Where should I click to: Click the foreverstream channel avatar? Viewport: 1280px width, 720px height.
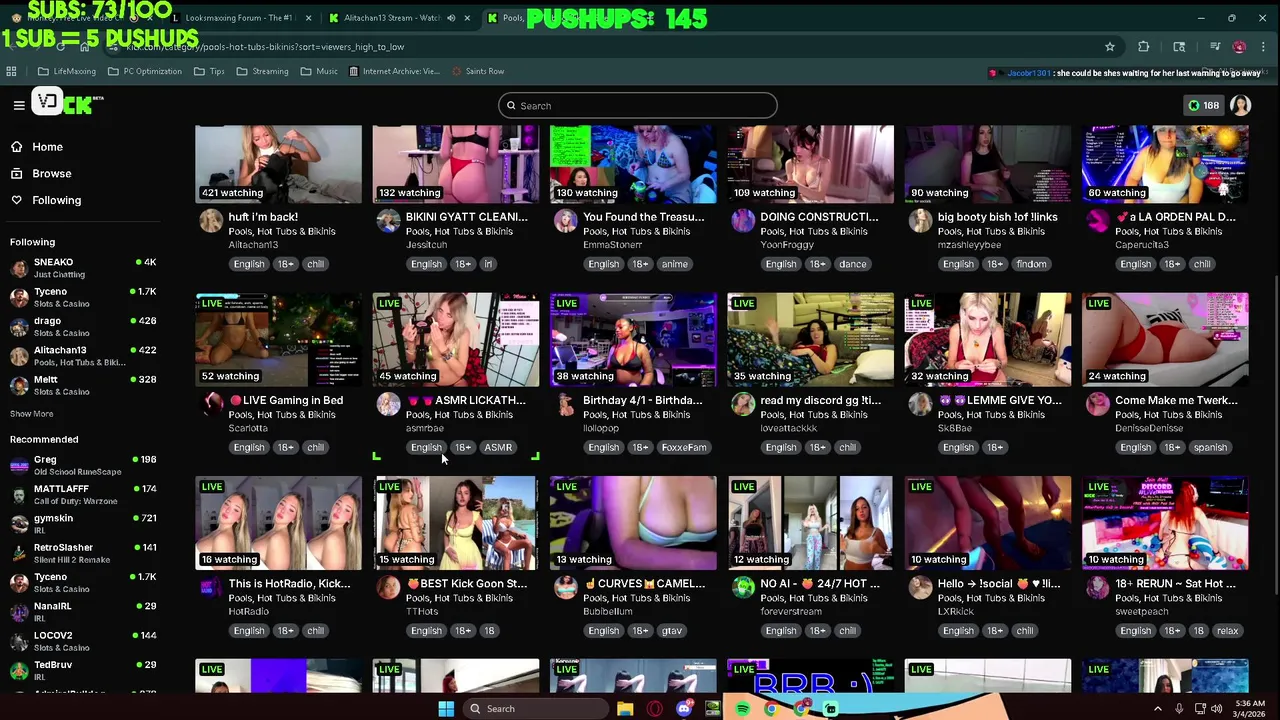click(x=743, y=588)
